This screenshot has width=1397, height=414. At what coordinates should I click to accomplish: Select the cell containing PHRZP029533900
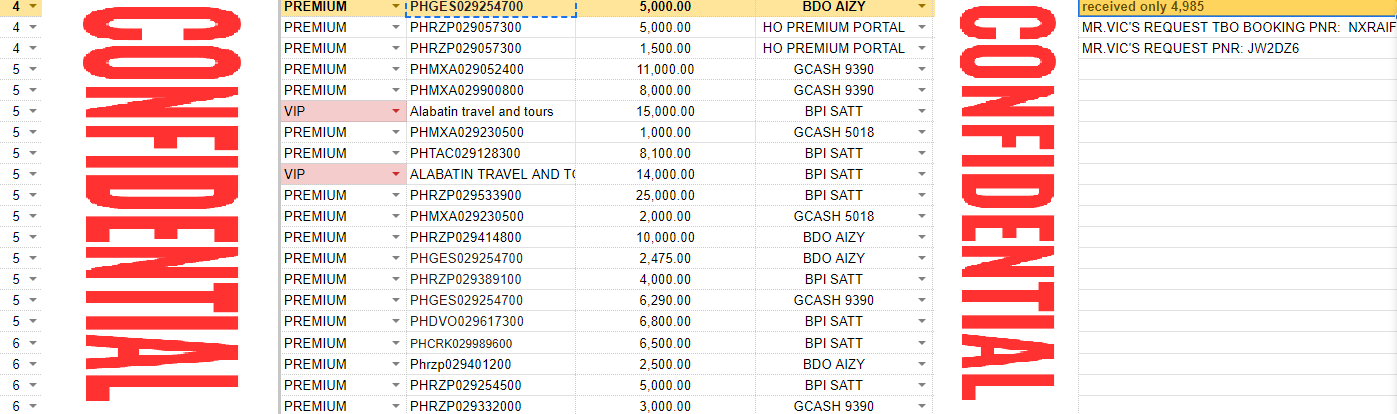(x=490, y=195)
